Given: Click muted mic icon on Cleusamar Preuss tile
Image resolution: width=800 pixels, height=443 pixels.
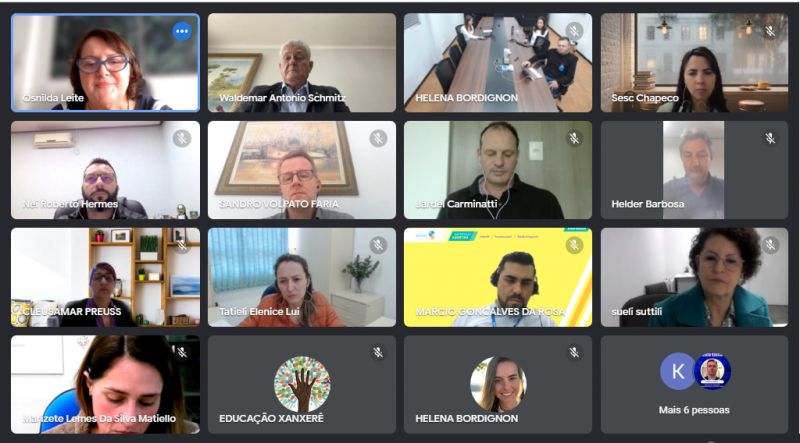Looking at the screenshot, I should [x=182, y=245].
